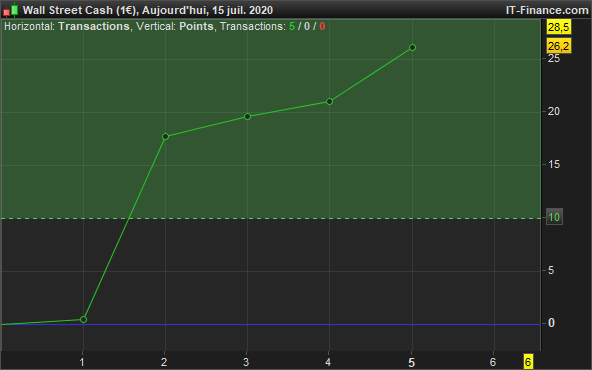The image size is (592, 370).
Task: Click the 15 label on vertical axis
Action: (554, 164)
